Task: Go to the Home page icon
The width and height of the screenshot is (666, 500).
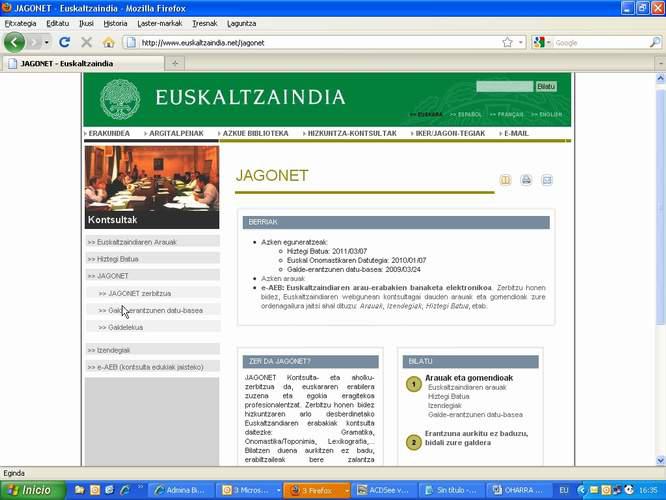Action: tap(109, 42)
